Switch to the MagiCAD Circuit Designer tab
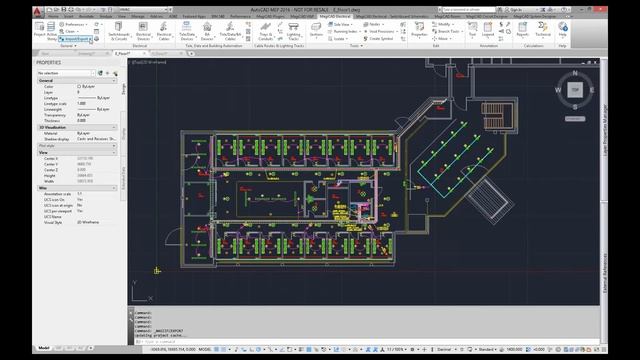The image size is (640, 360). coord(487,16)
